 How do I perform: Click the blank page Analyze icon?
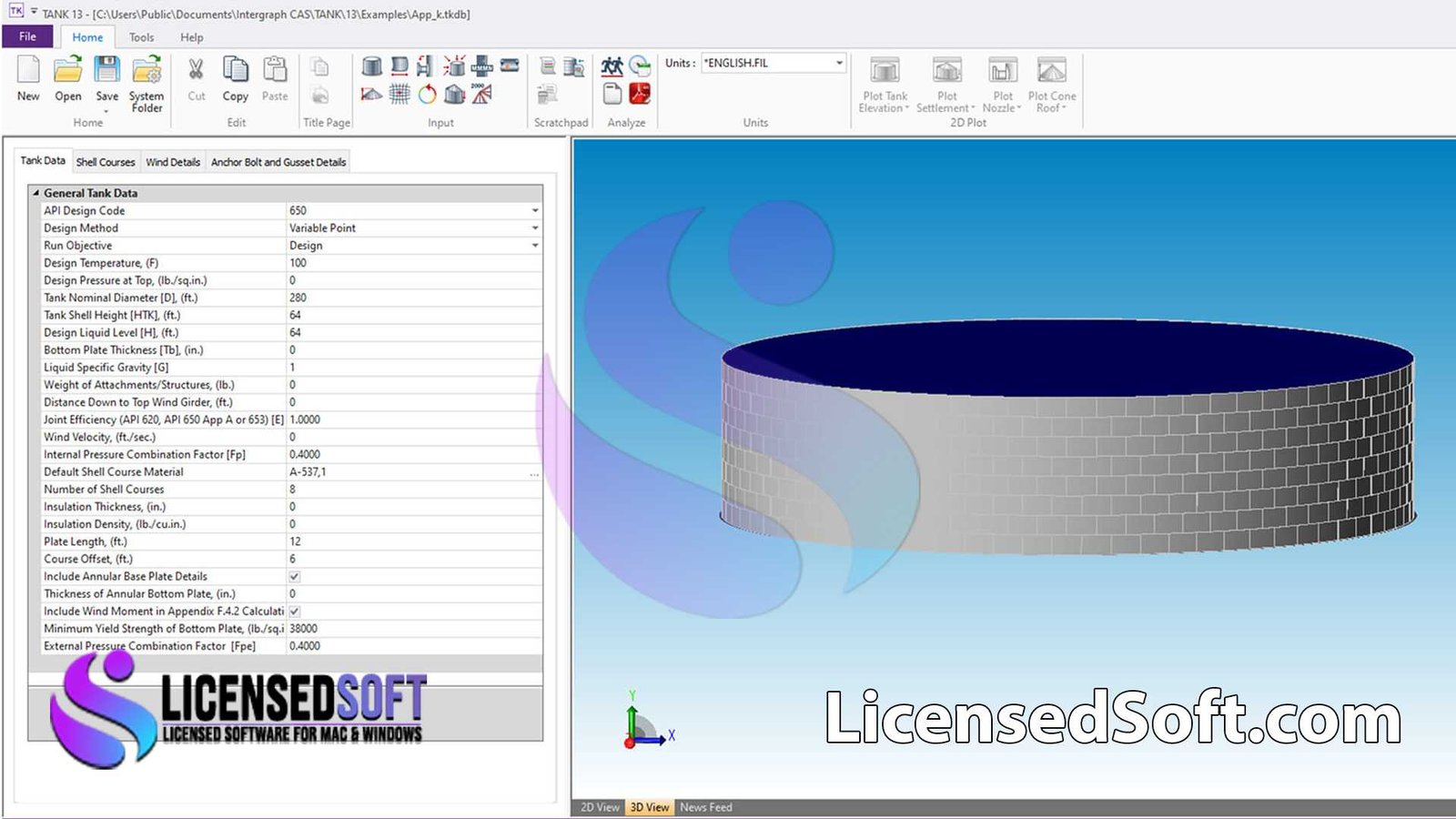click(612, 94)
